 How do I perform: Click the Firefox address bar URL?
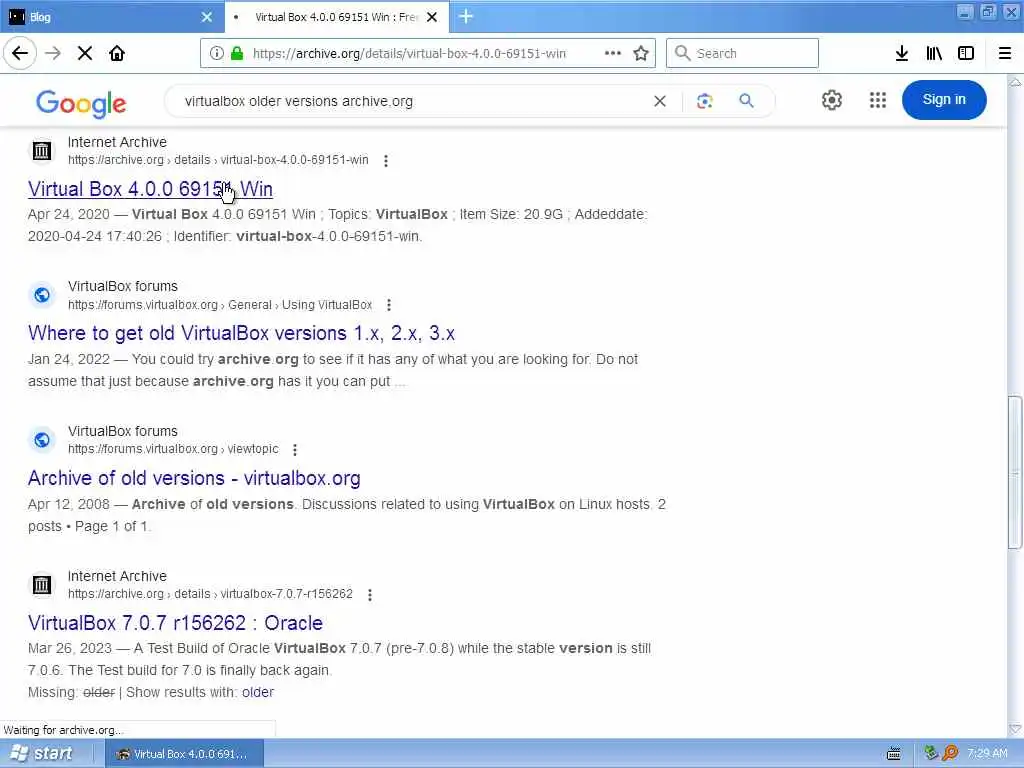(409, 54)
